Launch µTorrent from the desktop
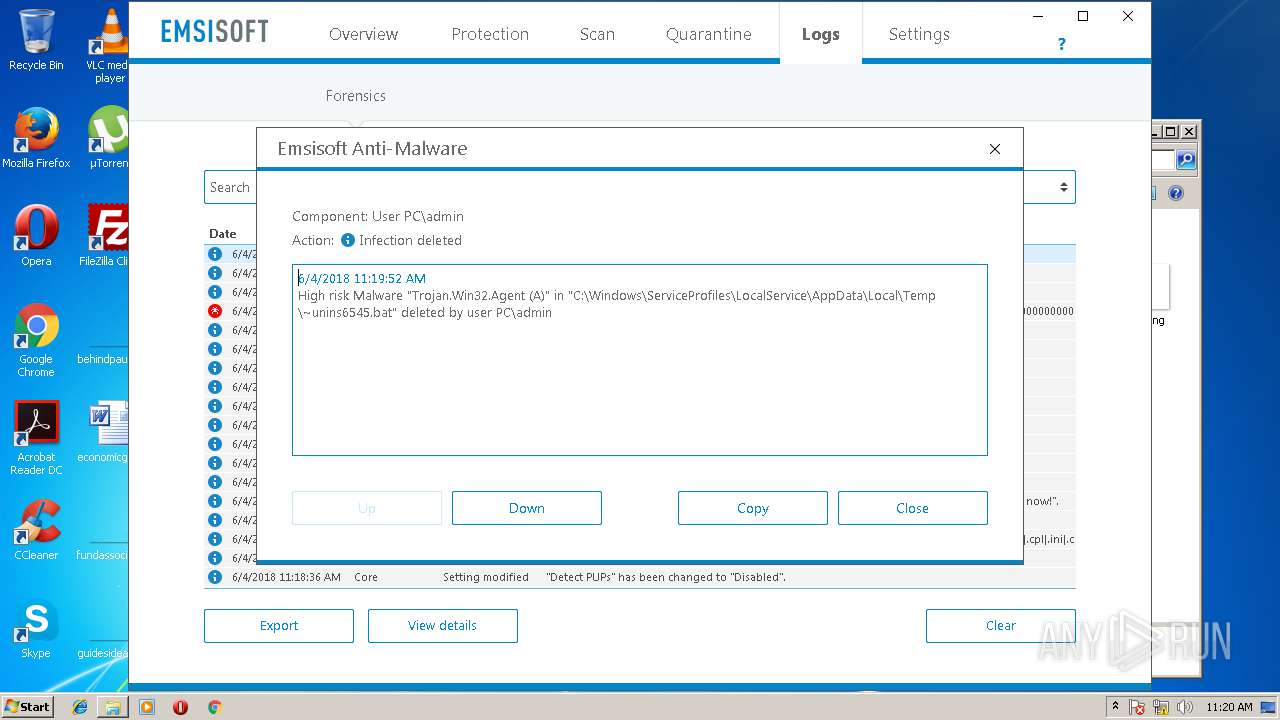Image resolution: width=1280 pixels, height=720 pixels. 108,138
